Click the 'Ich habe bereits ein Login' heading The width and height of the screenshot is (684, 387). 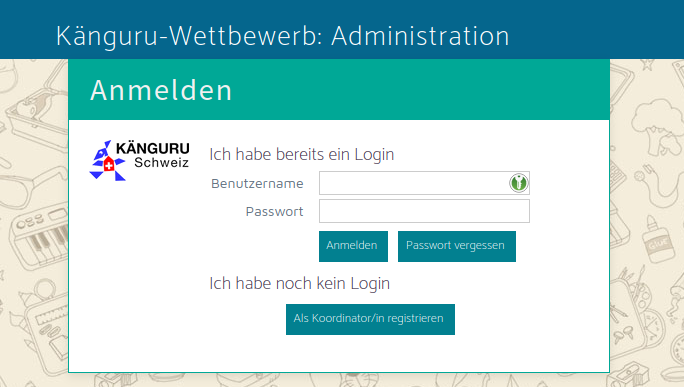[301, 154]
